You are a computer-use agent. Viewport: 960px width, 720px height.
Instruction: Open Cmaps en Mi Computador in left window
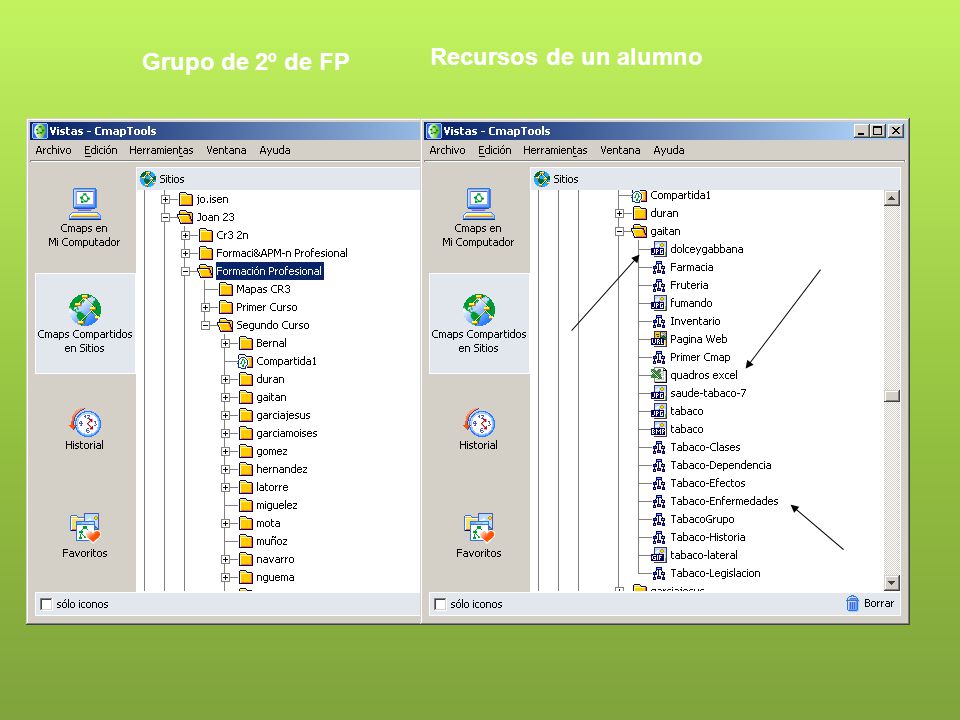[84, 217]
